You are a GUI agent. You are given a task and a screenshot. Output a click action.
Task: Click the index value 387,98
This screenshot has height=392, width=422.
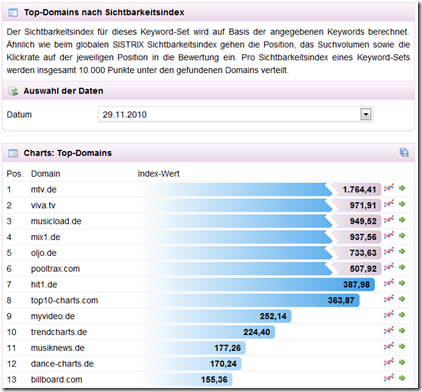(356, 284)
